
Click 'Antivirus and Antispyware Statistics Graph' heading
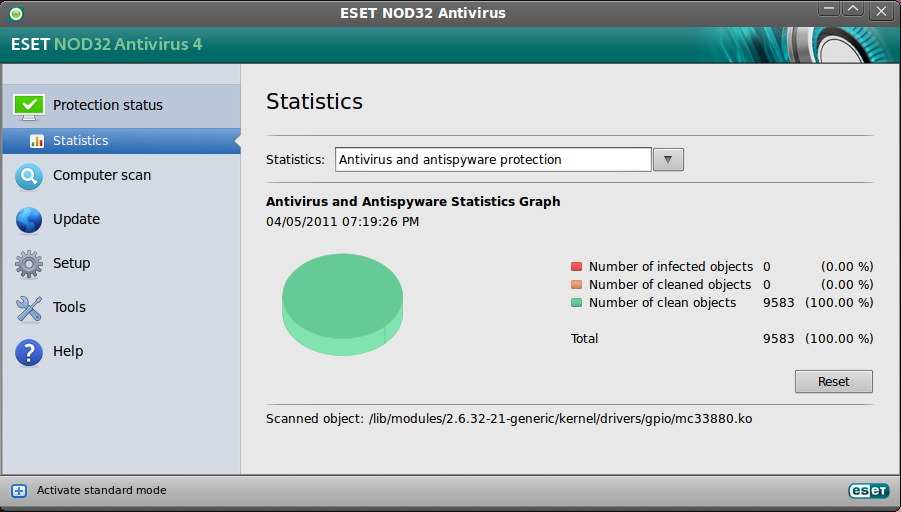[x=413, y=202]
